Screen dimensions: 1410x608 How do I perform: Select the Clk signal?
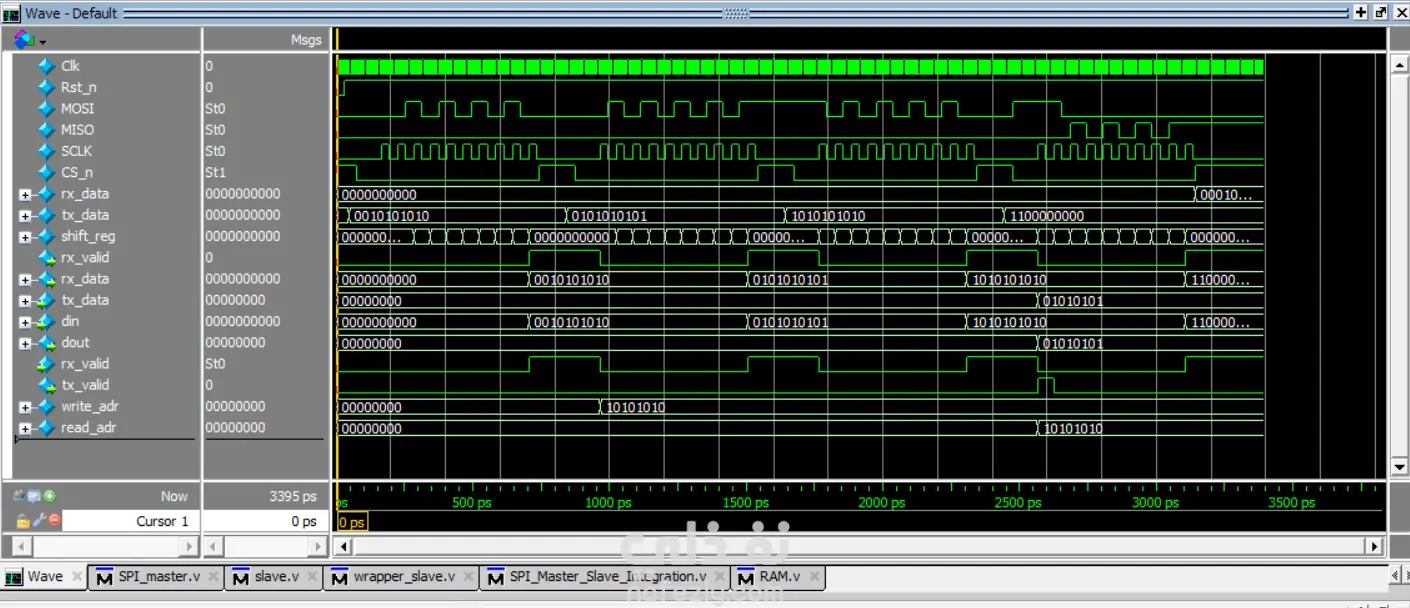(x=70, y=66)
